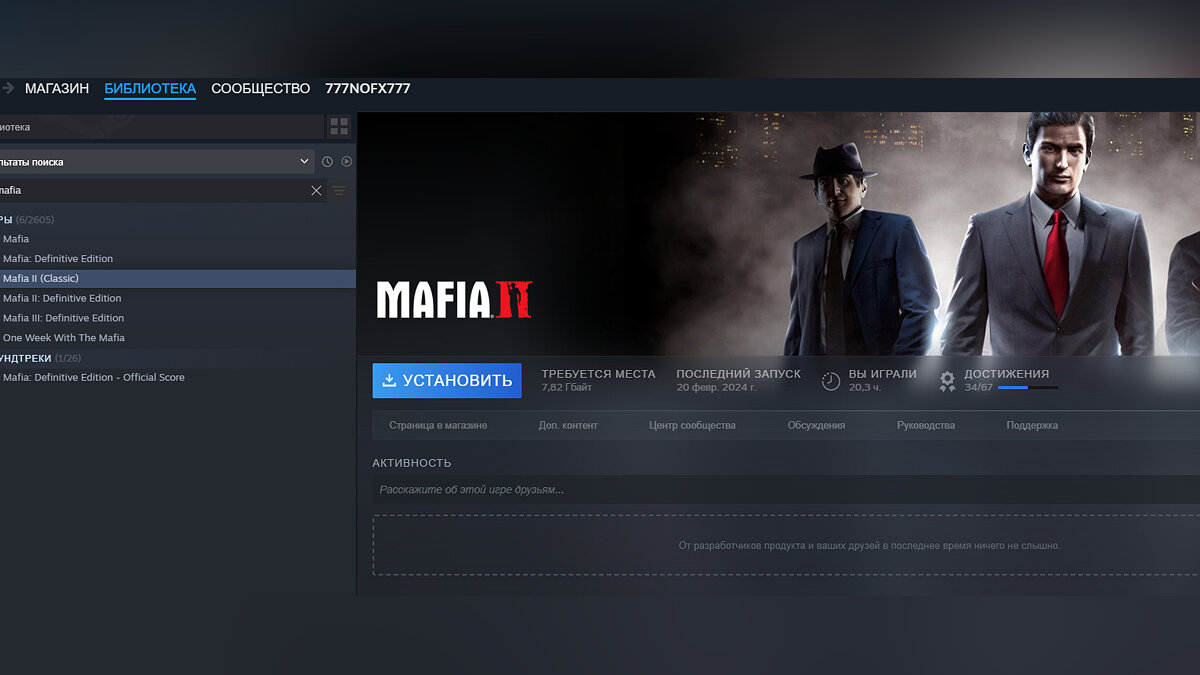Click the clock icon for recent sorting

coord(327,161)
